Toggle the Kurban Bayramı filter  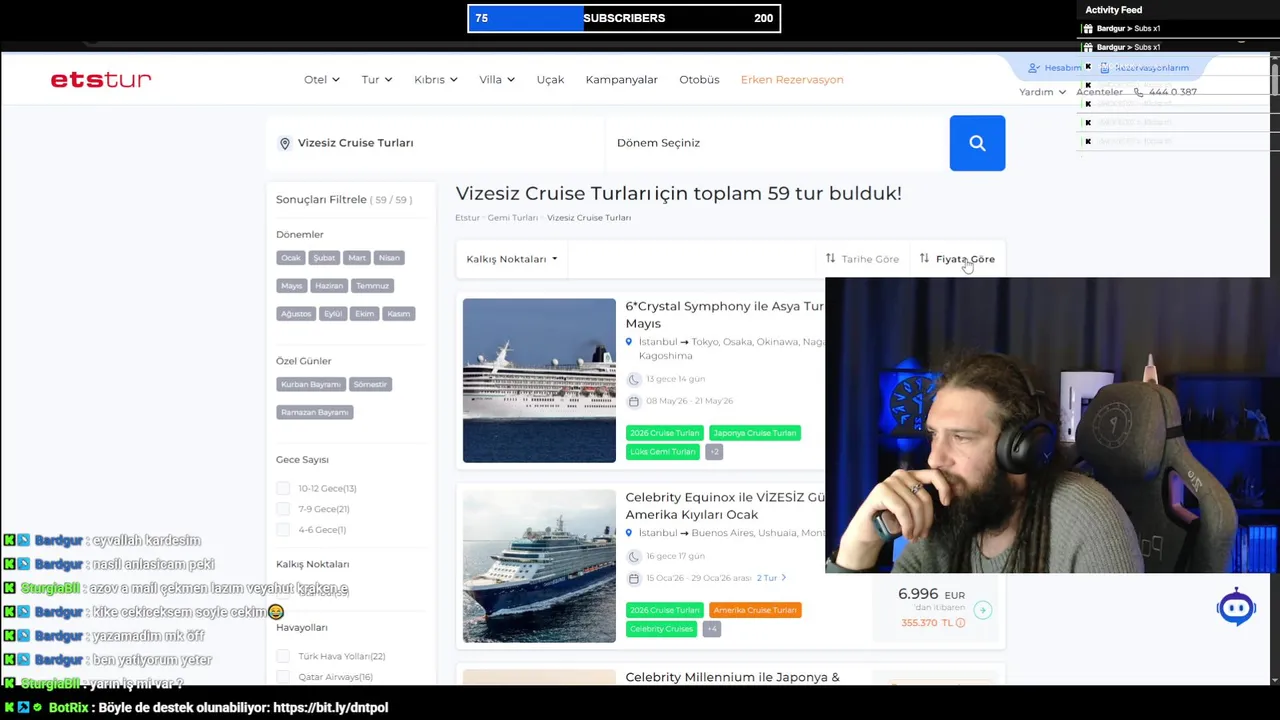(311, 384)
